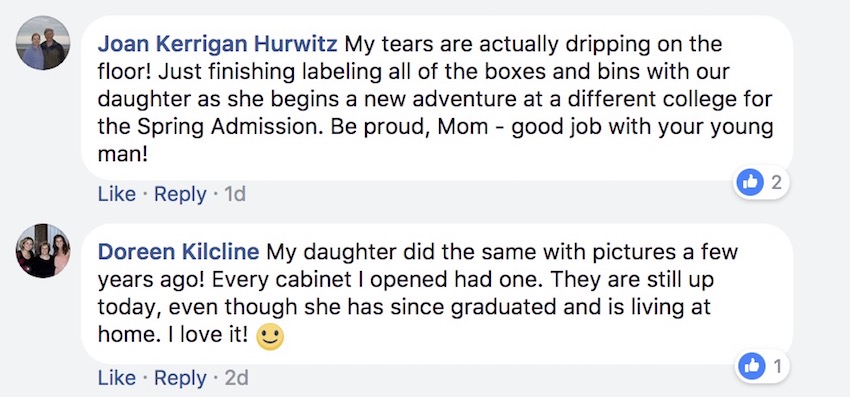The height and width of the screenshot is (397, 850).
Task: Click the Doreen Kilcline name link
Action: click(x=178, y=252)
